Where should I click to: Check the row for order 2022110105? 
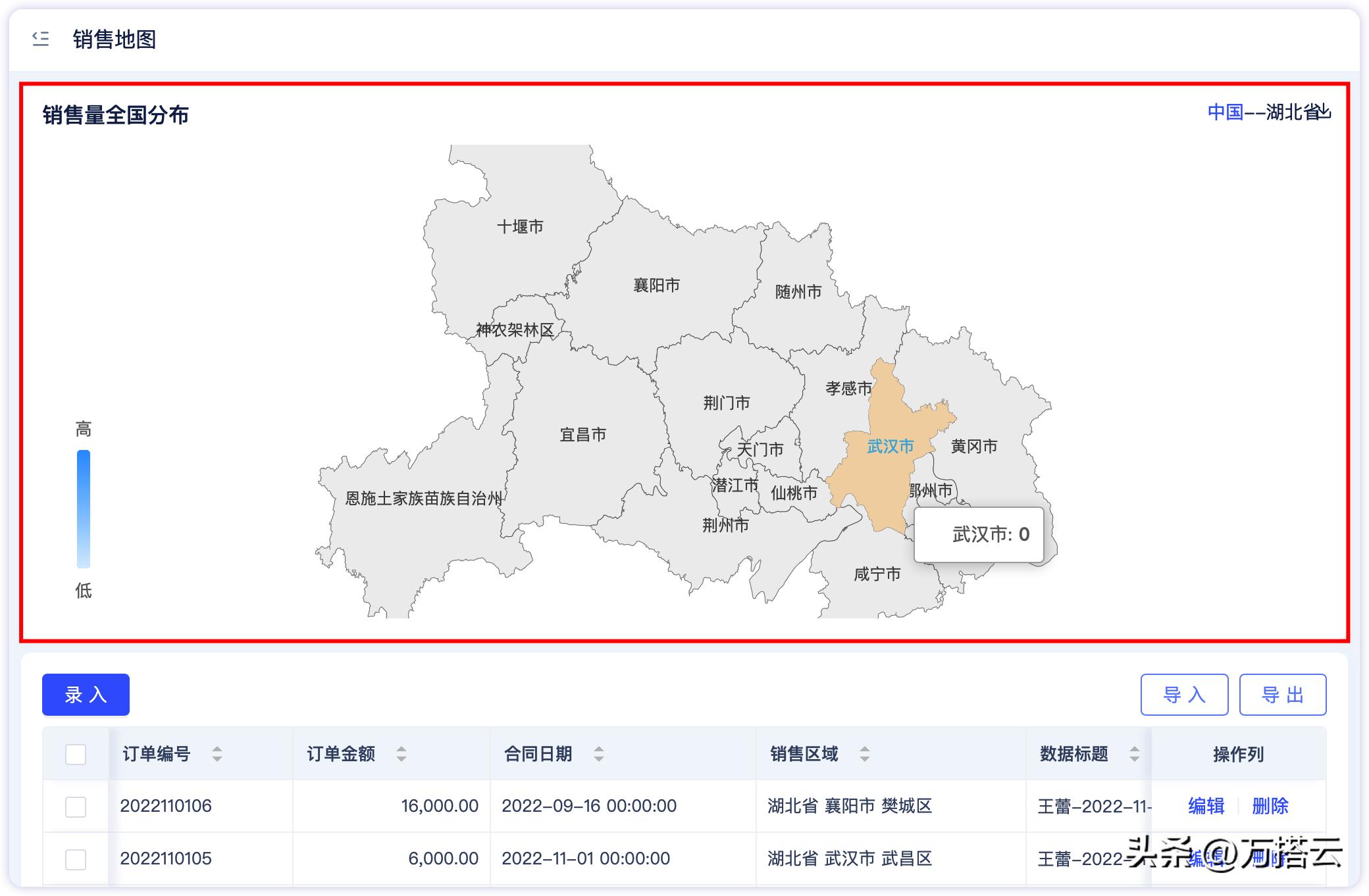click(75, 859)
